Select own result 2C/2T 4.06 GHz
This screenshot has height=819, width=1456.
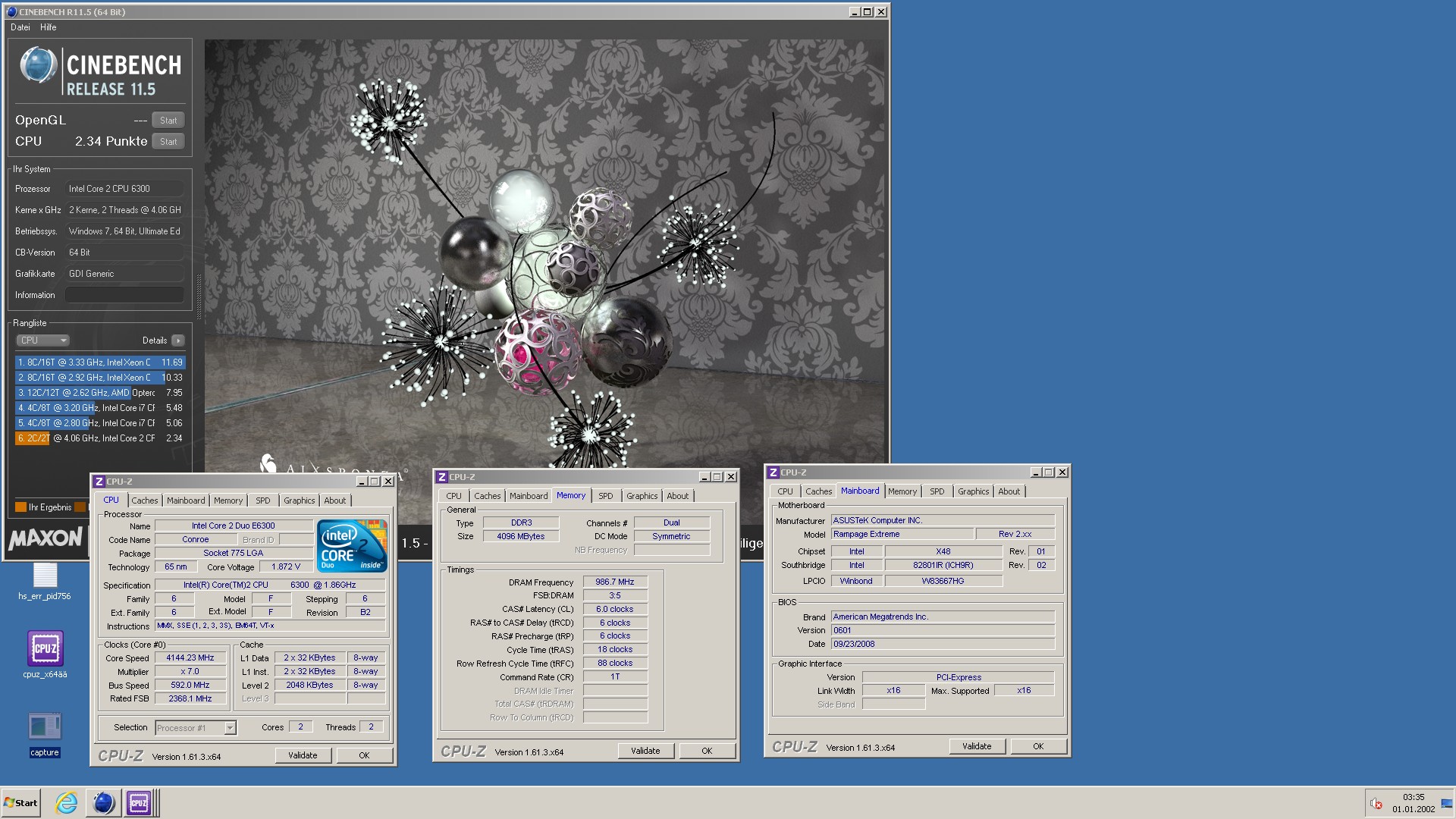coord(100,438)
